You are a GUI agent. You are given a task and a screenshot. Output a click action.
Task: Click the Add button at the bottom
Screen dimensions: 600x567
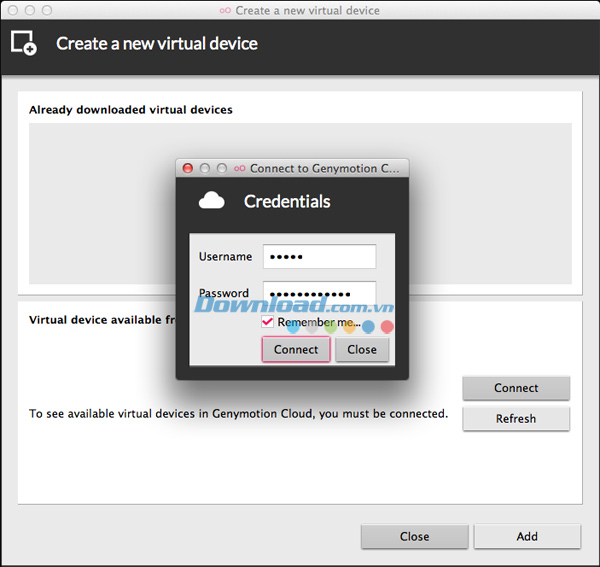[x=527, y=537]
